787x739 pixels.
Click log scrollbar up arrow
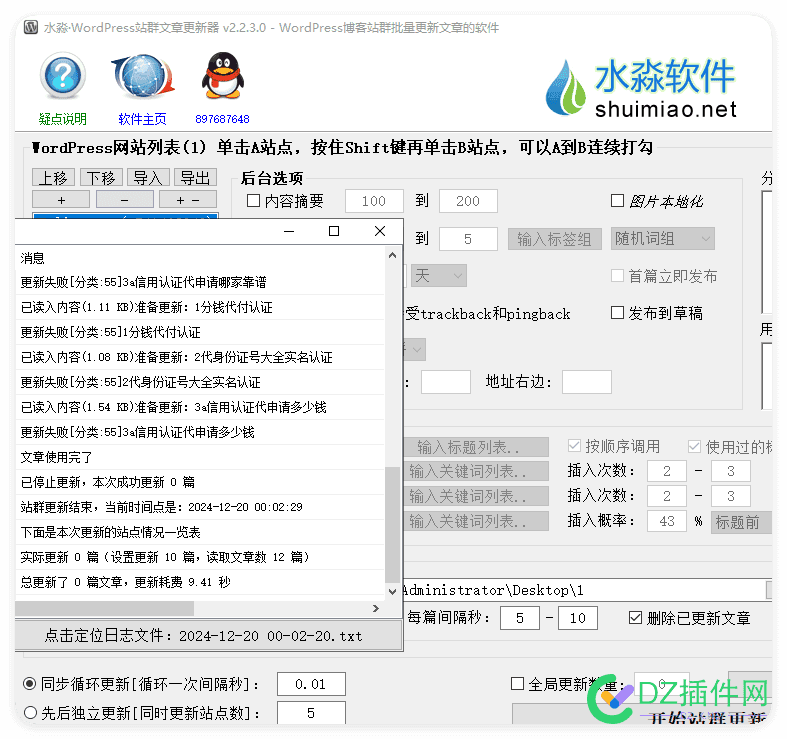(392, 255)
